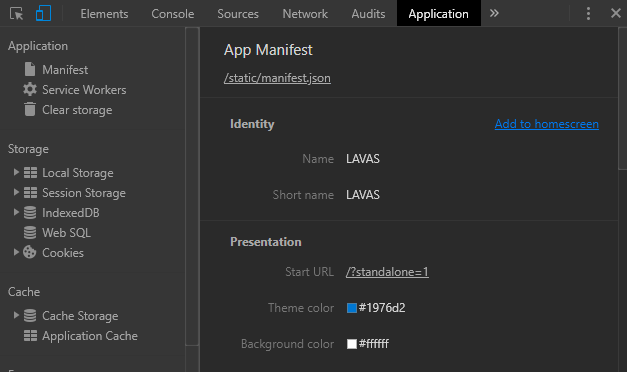Expand the Session Storage tree node
Image resolution: width=627 pixels, height=372 pixels.
pos(16,192)
